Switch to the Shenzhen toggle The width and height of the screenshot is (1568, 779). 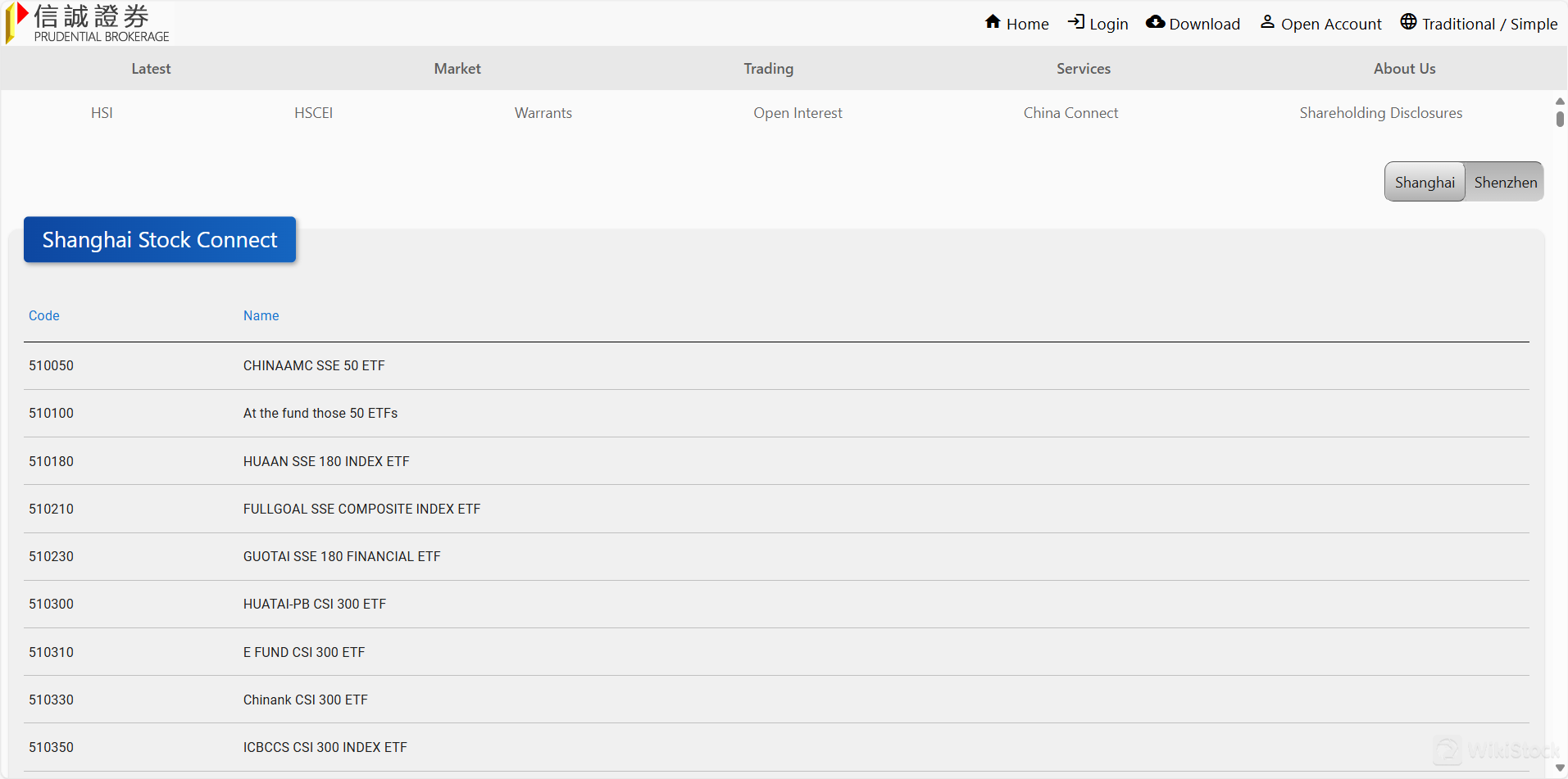[1505, 182]
